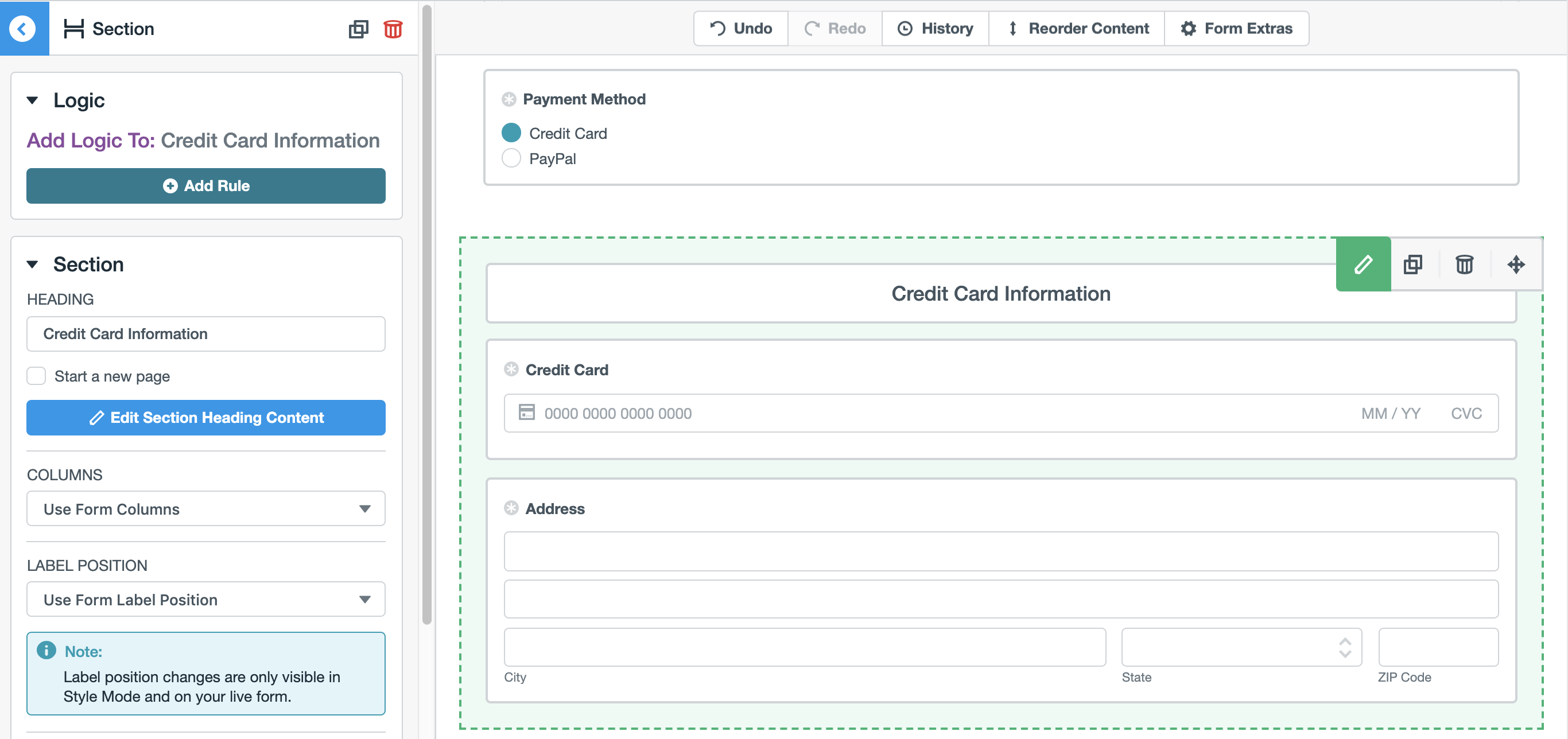Select the PayPal radio option

pyautogui.click(x=511, y=158)
